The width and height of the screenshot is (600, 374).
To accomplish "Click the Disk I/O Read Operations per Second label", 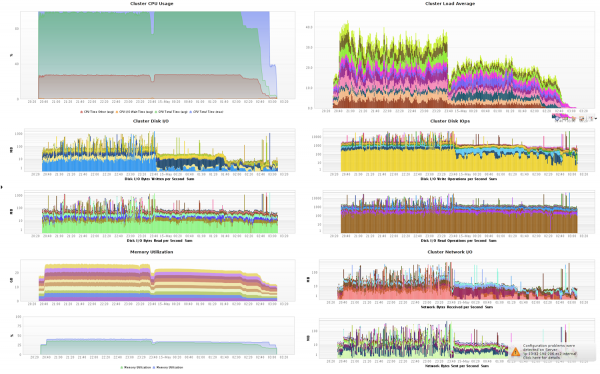I will click(x=458, y=241).
